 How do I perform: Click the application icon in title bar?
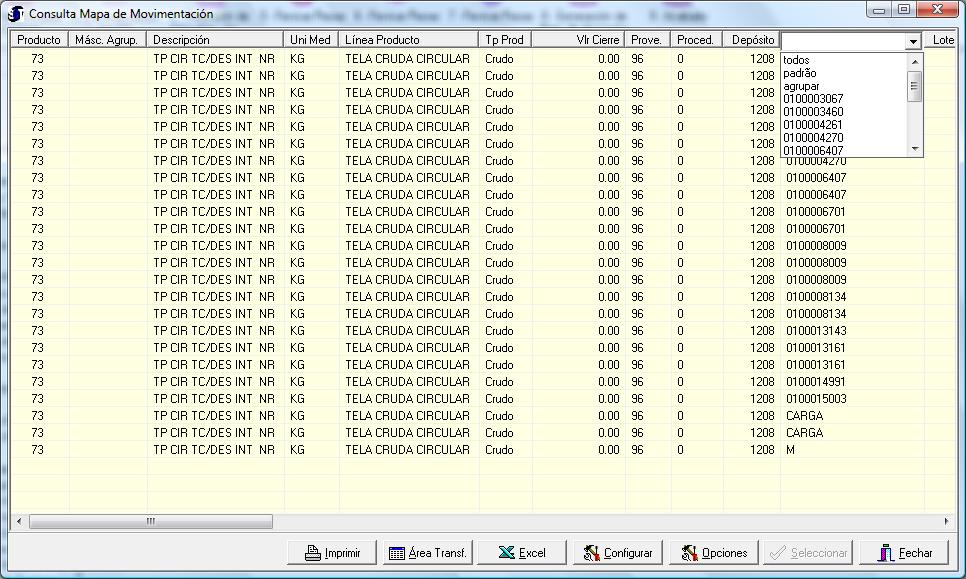click(x=16, y=14)
